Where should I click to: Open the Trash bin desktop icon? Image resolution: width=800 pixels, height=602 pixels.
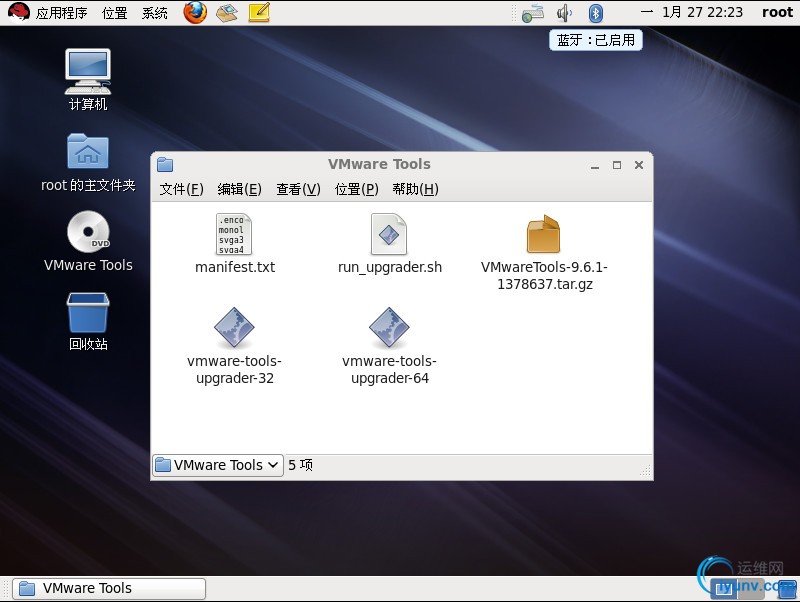coord(88,312)
